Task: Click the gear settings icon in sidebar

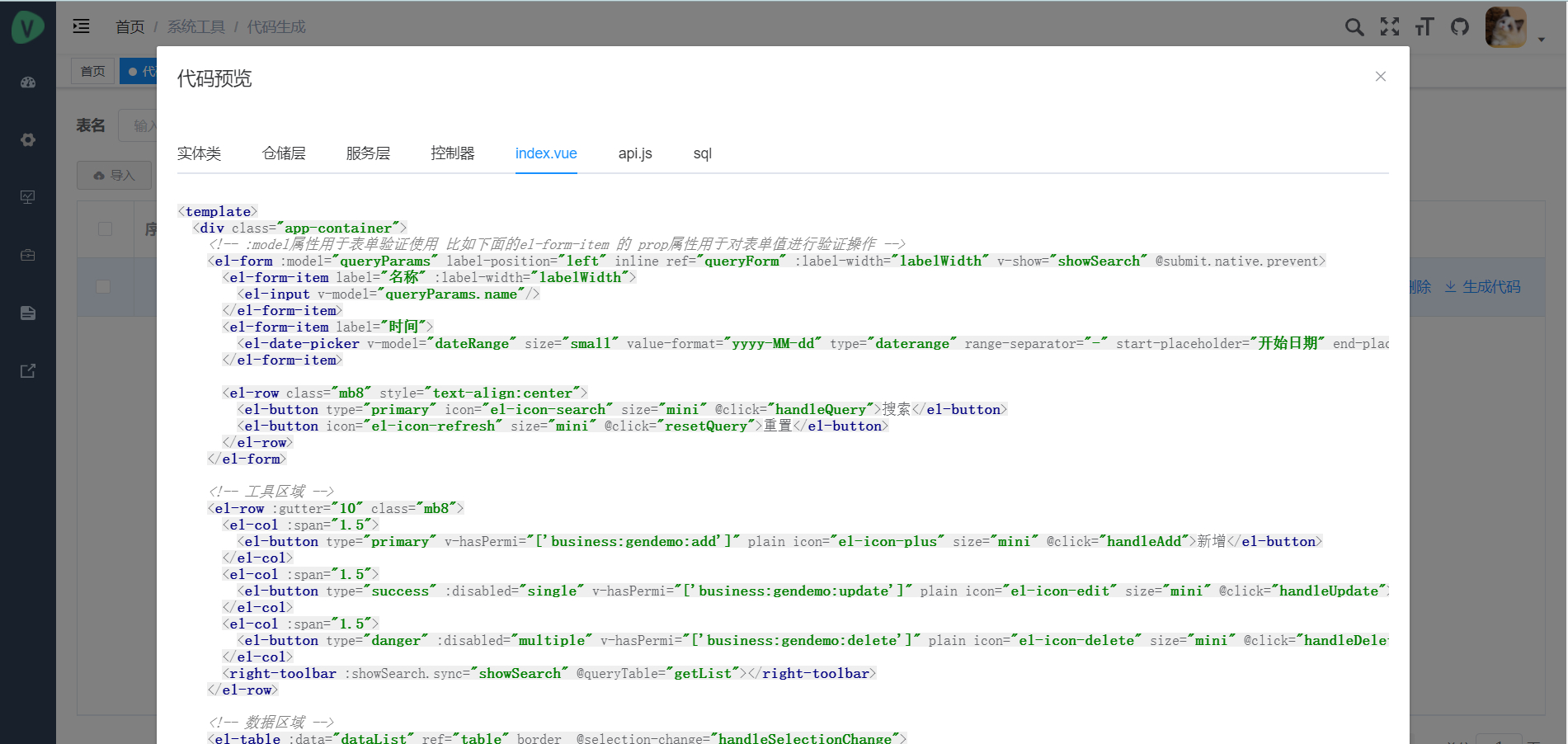Action: coord(28,140)
